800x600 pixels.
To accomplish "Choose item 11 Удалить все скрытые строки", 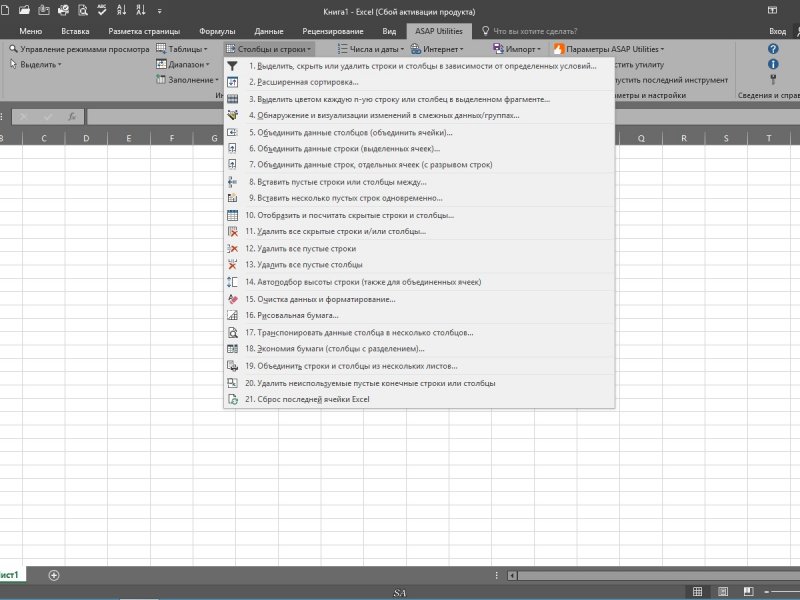I will [419, 232].
